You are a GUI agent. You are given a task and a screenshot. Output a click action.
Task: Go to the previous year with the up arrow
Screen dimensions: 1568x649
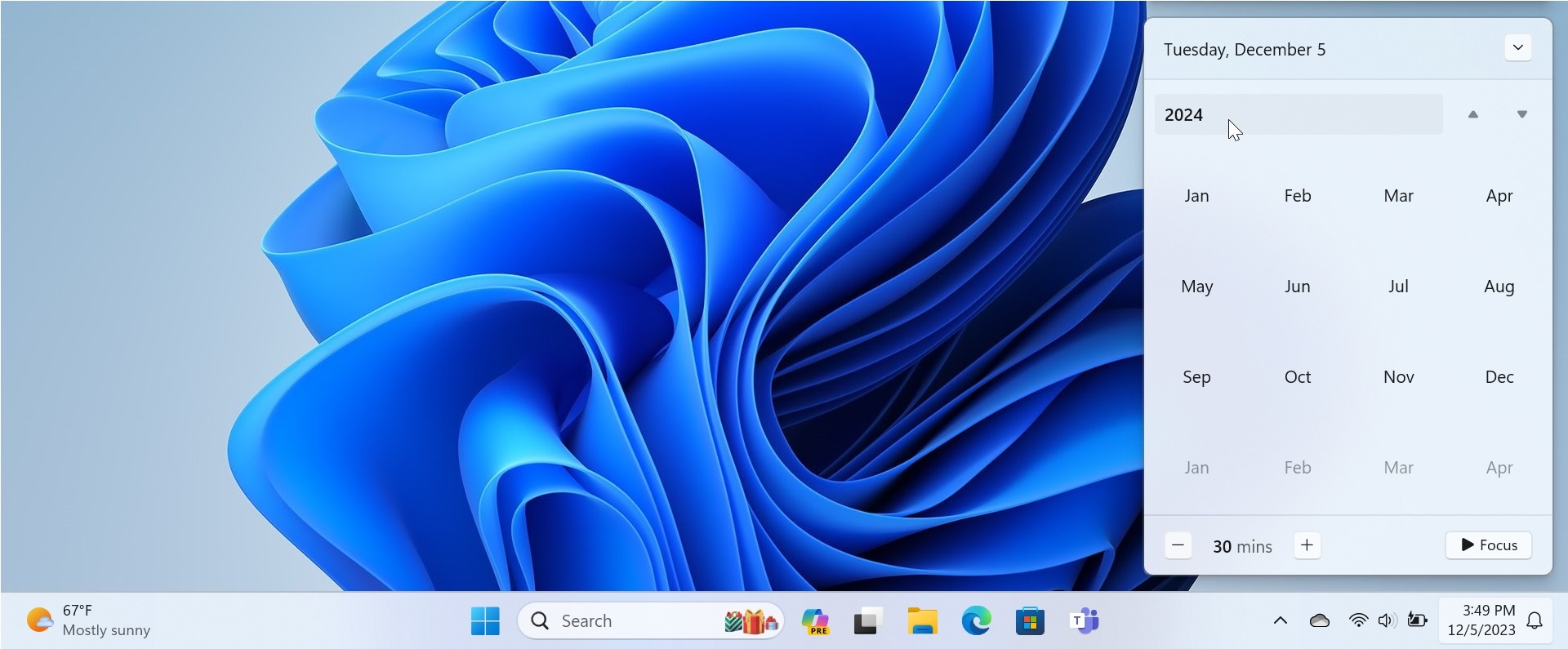1472,115
